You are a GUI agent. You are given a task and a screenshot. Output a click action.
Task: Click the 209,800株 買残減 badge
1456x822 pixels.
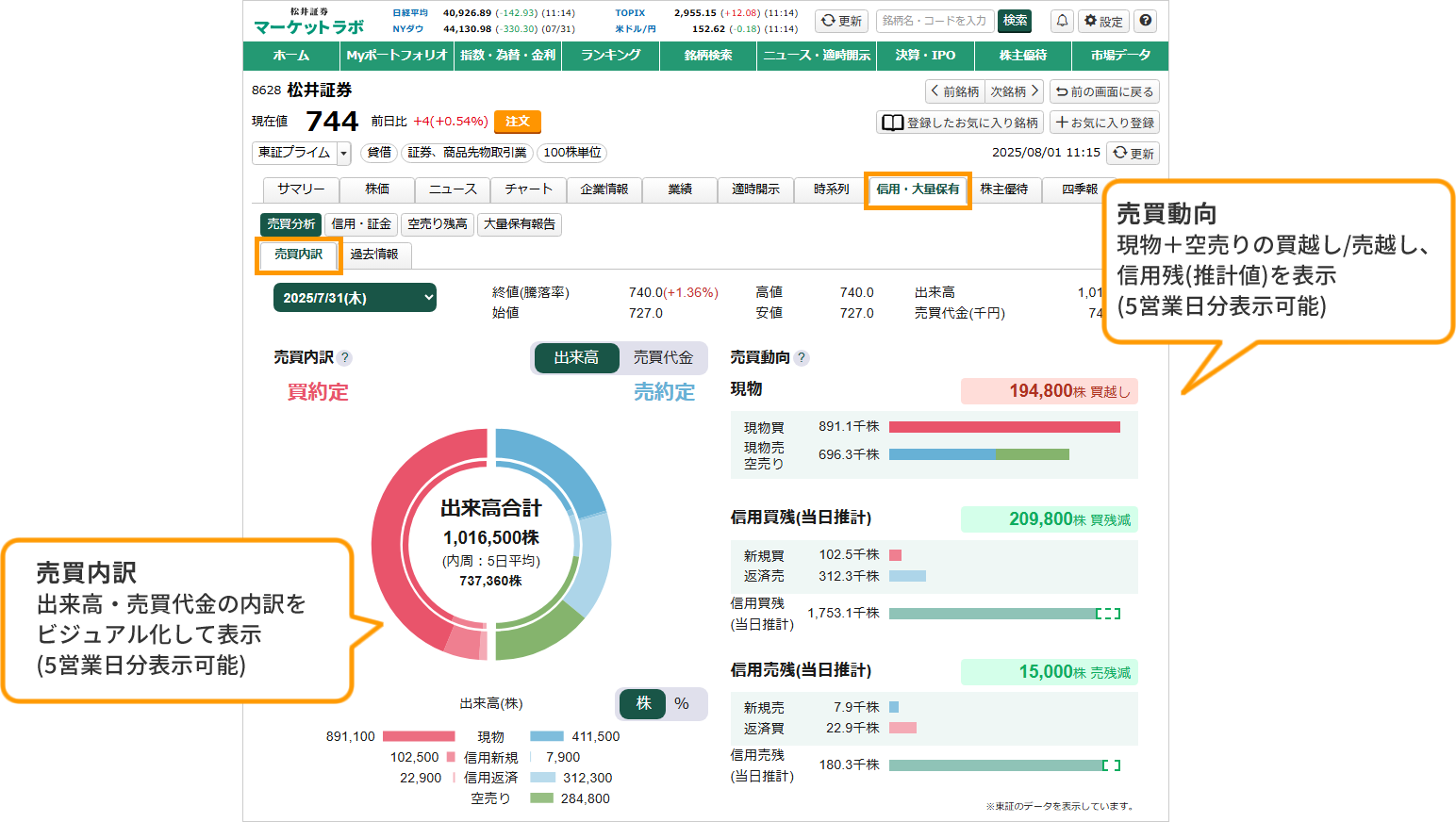click(1050, 519)
